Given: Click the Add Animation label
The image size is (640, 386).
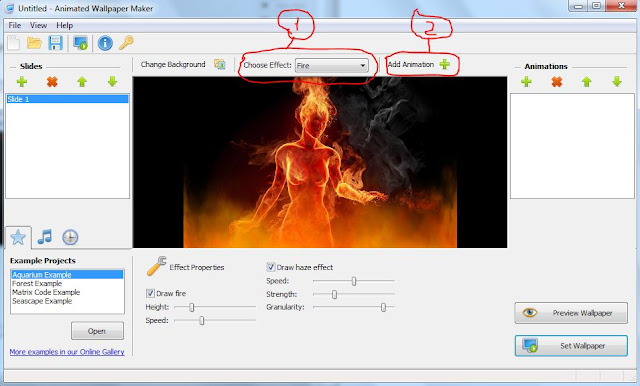Looking at the screenshot, I should coord(411,64).
